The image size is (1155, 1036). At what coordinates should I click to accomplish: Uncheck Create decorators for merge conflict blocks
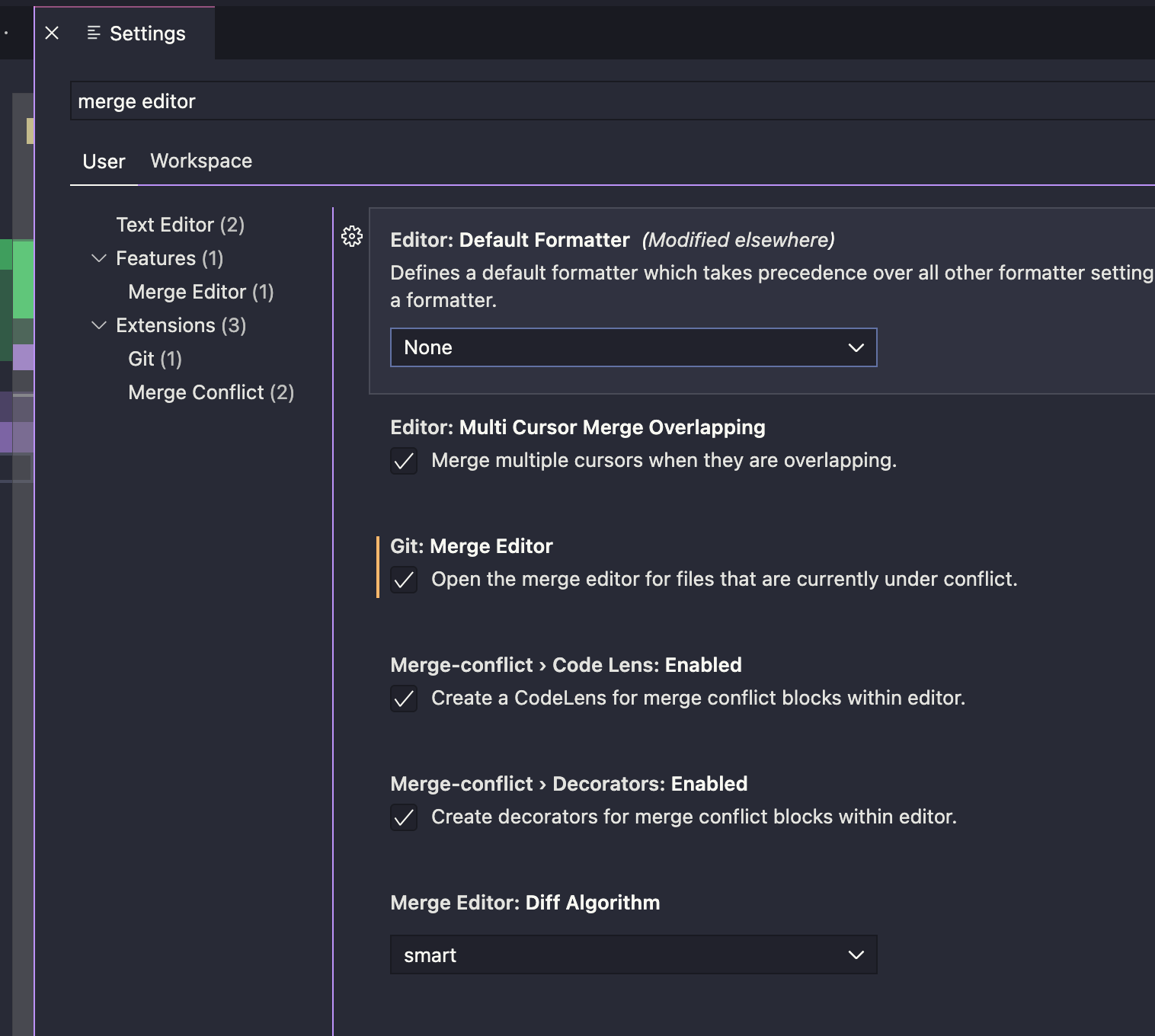pyautogui.click(x=404, y=817)
